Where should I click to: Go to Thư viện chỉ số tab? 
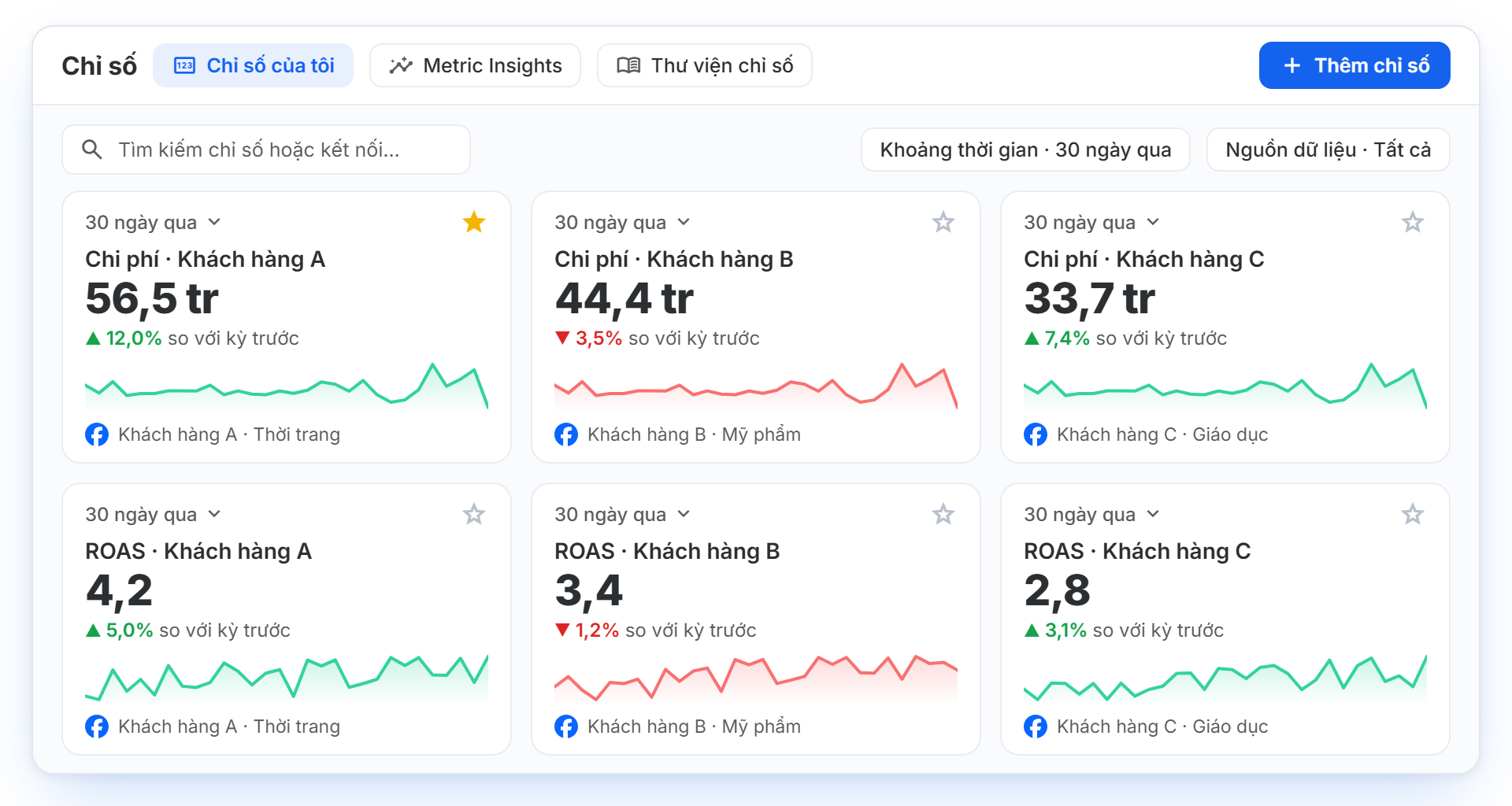coord(705,65)
